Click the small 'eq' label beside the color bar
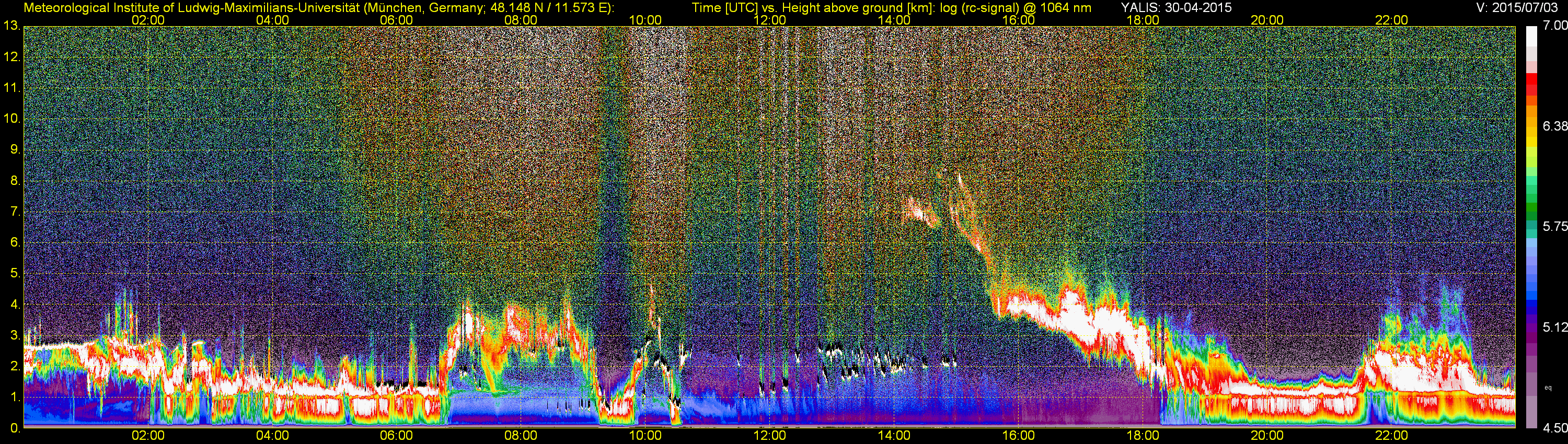Screen dimensions: 1568x444 [x=1549, y=388]
